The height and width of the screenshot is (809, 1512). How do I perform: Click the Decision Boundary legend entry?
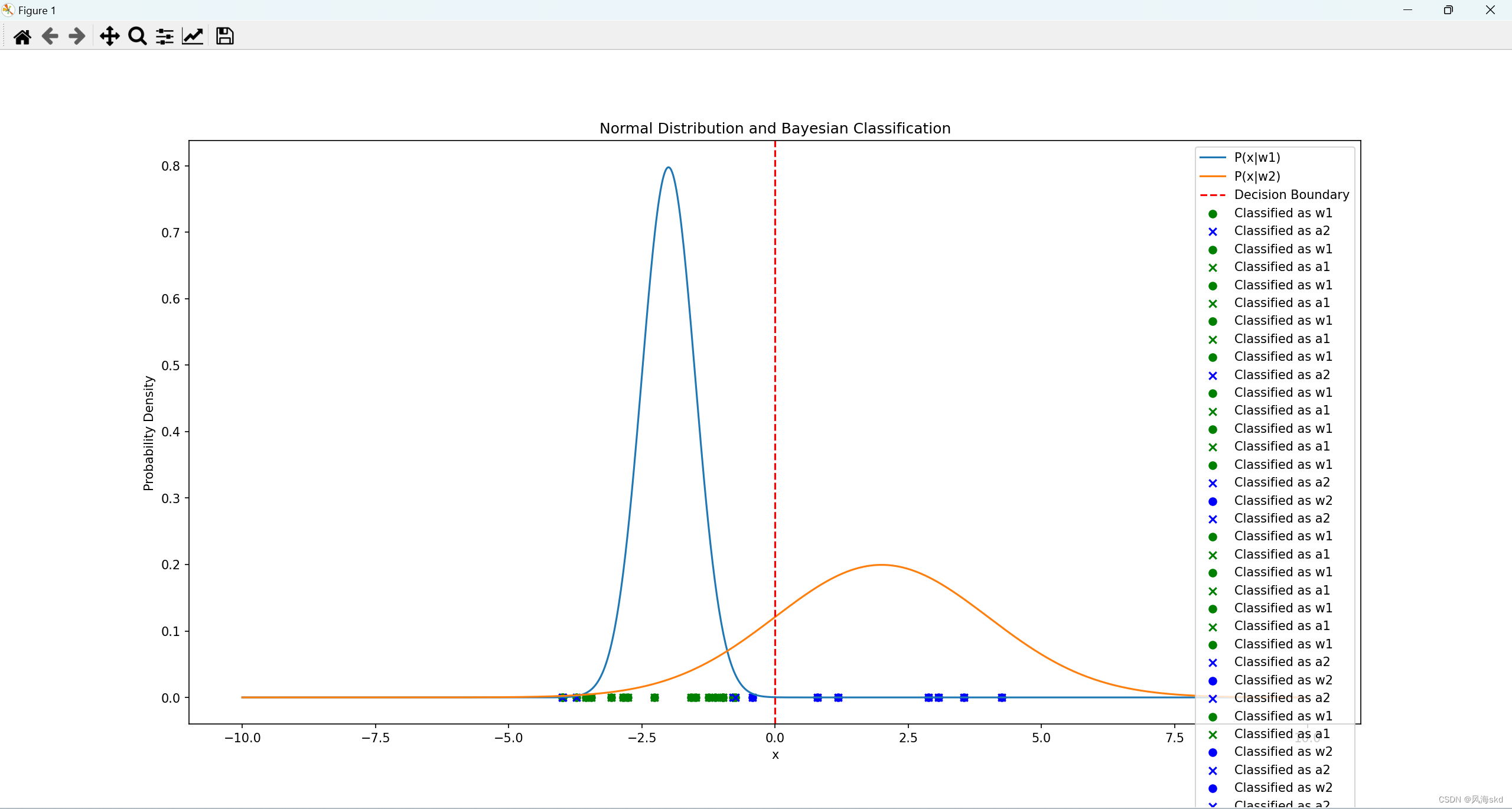click(1291, 195)
